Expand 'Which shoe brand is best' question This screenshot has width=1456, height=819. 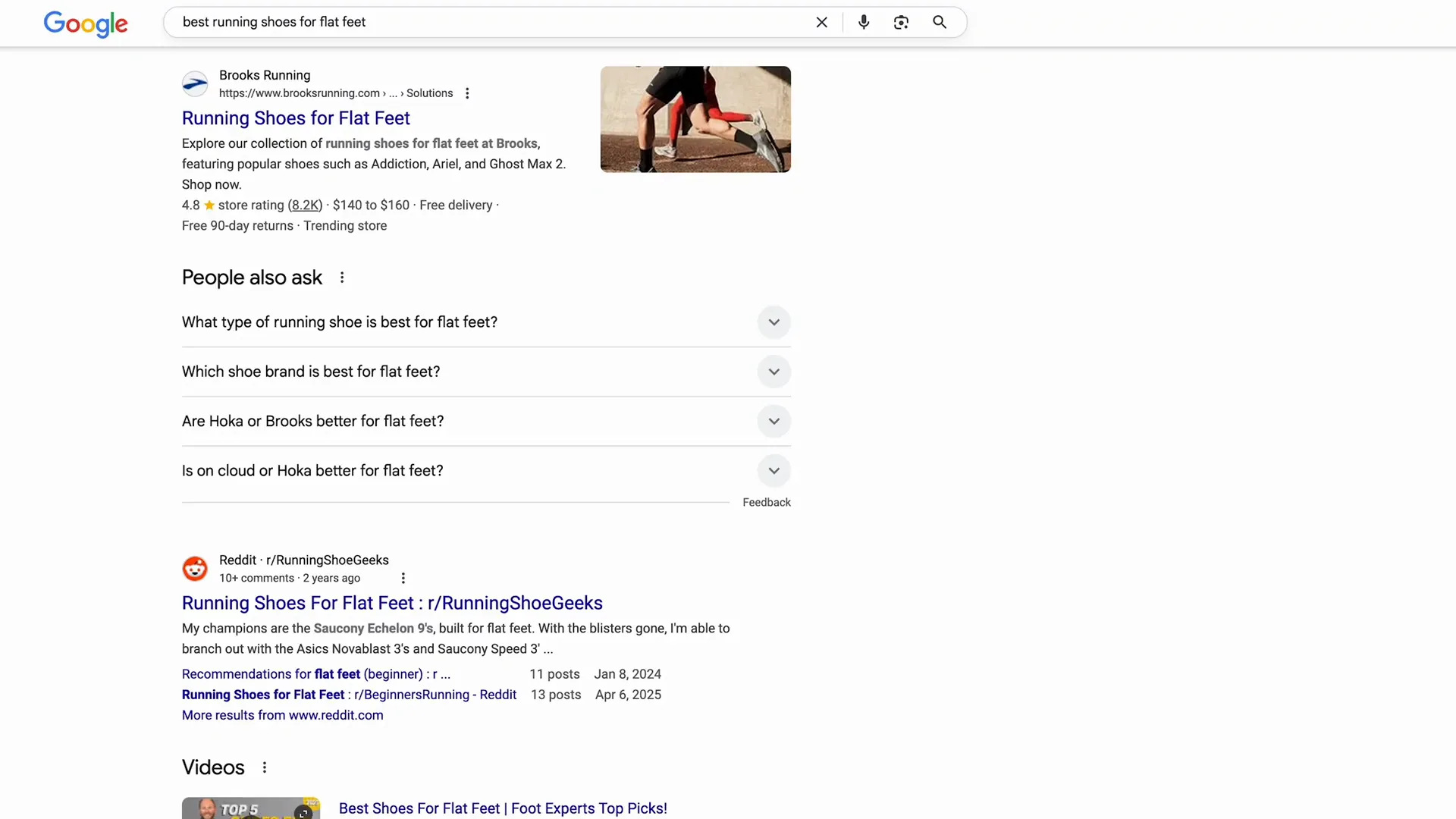click(773, 372)
